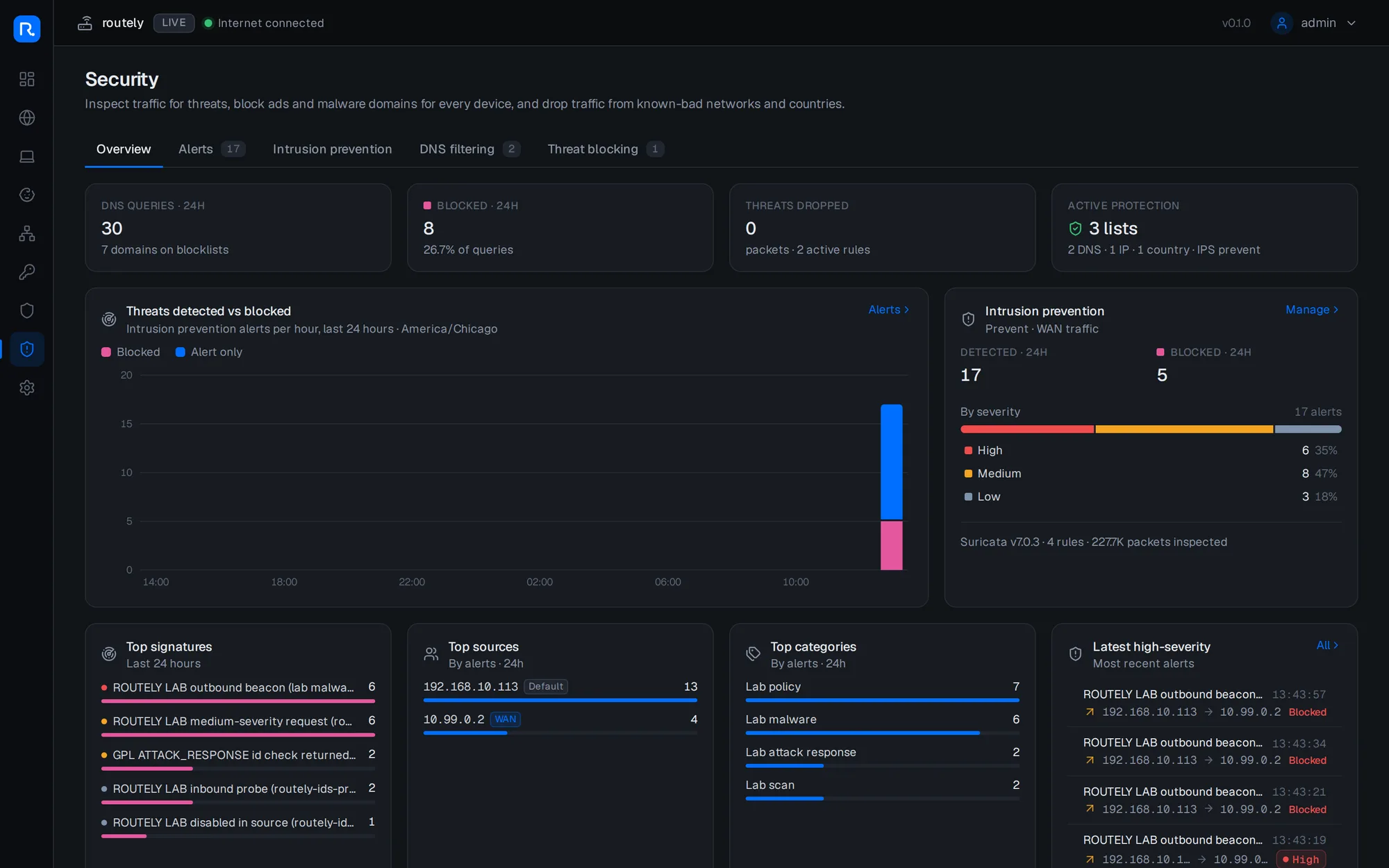Click the admin user avatar icon
The image size is (1389, 868).
(1282, 23)
